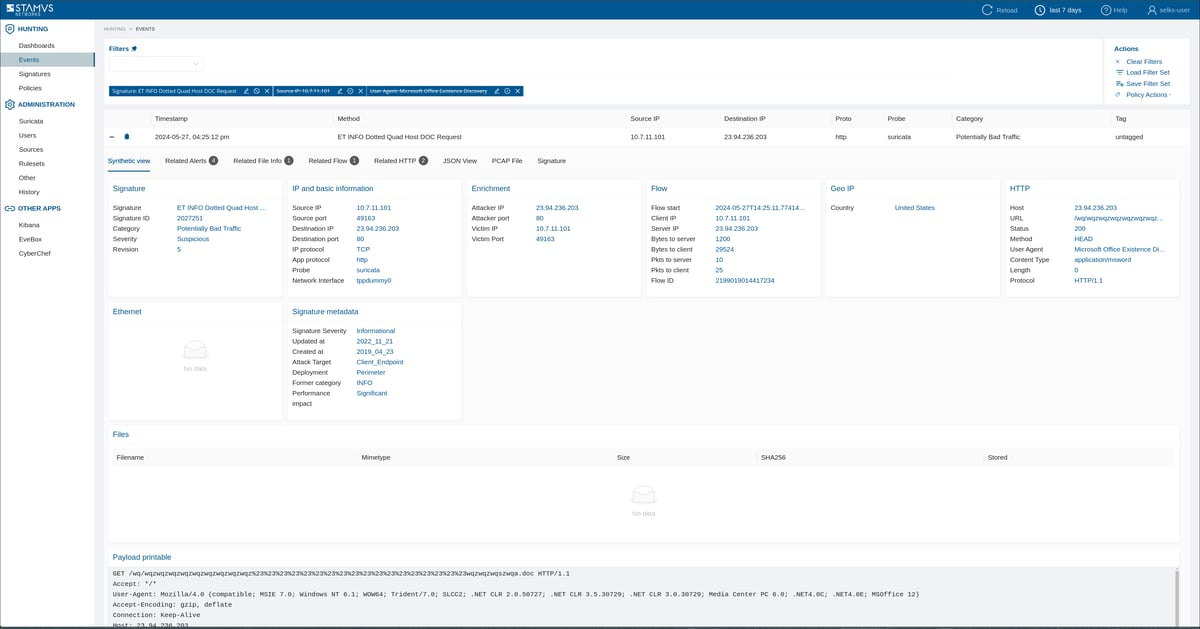1200x629 pixels.
Task: Toggle negate on the Signature filter
Action: (257, 91)
